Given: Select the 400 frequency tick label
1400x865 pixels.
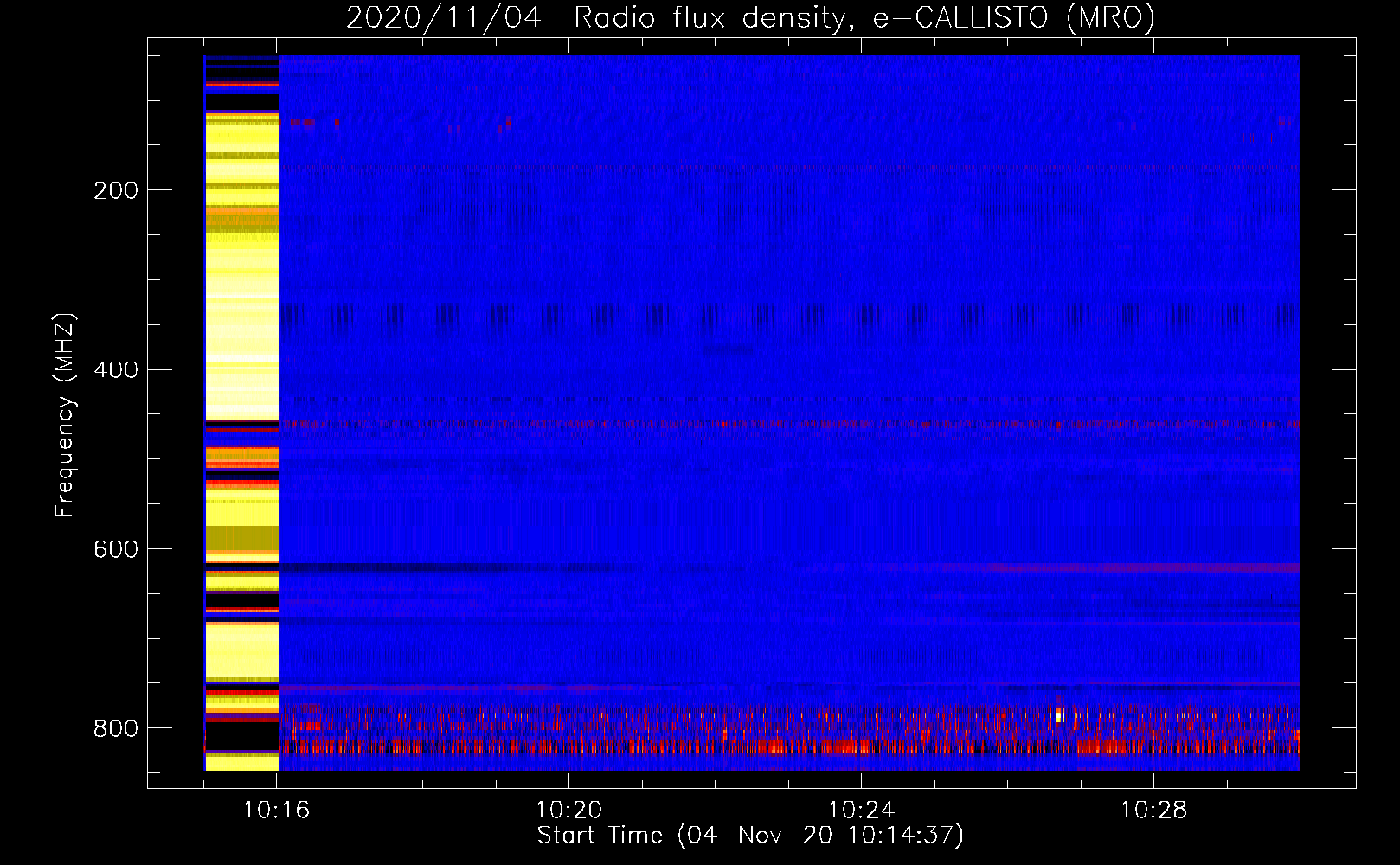Looking at the screenshot, I should [115, 370].
